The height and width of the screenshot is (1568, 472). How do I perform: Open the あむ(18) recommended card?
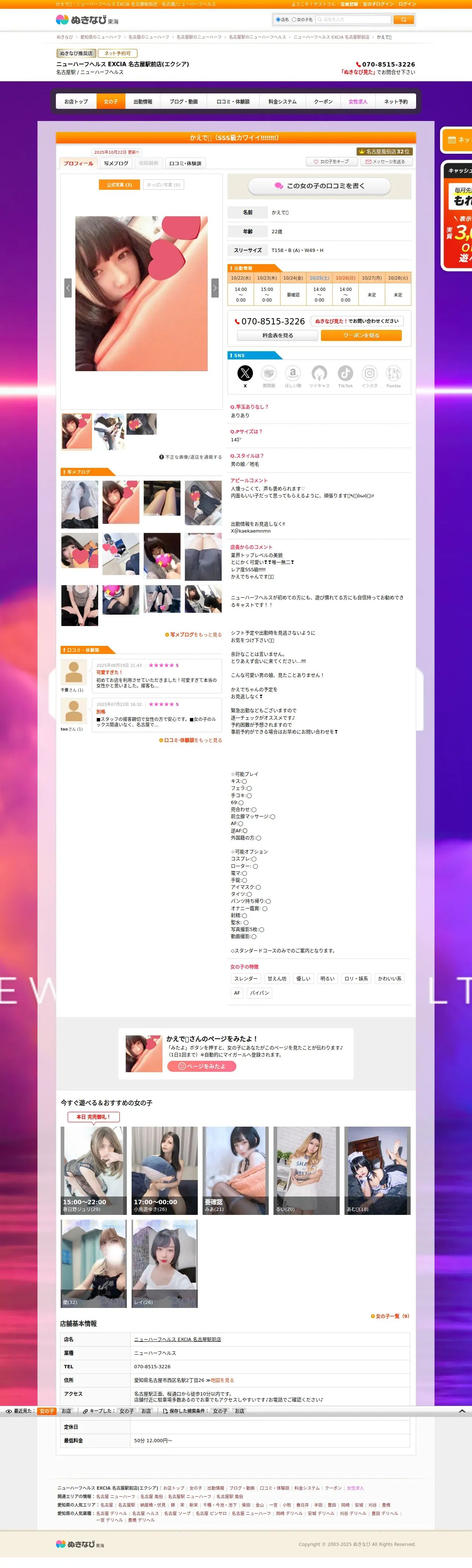(377, 1170)
